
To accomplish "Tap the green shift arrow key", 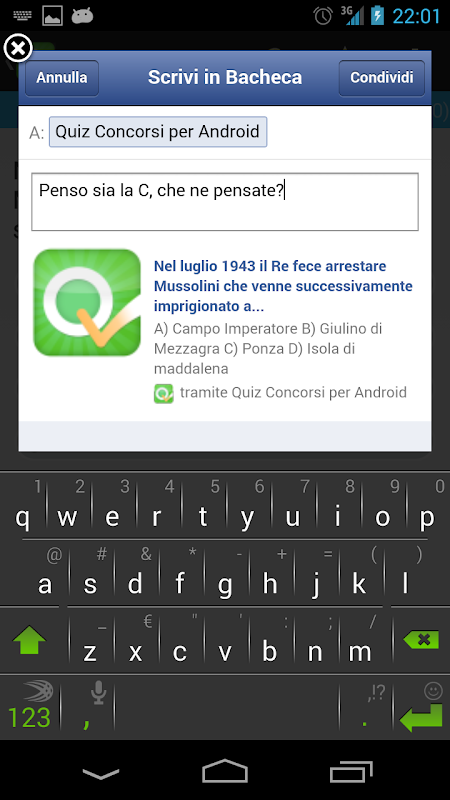I will pos(29,640).
